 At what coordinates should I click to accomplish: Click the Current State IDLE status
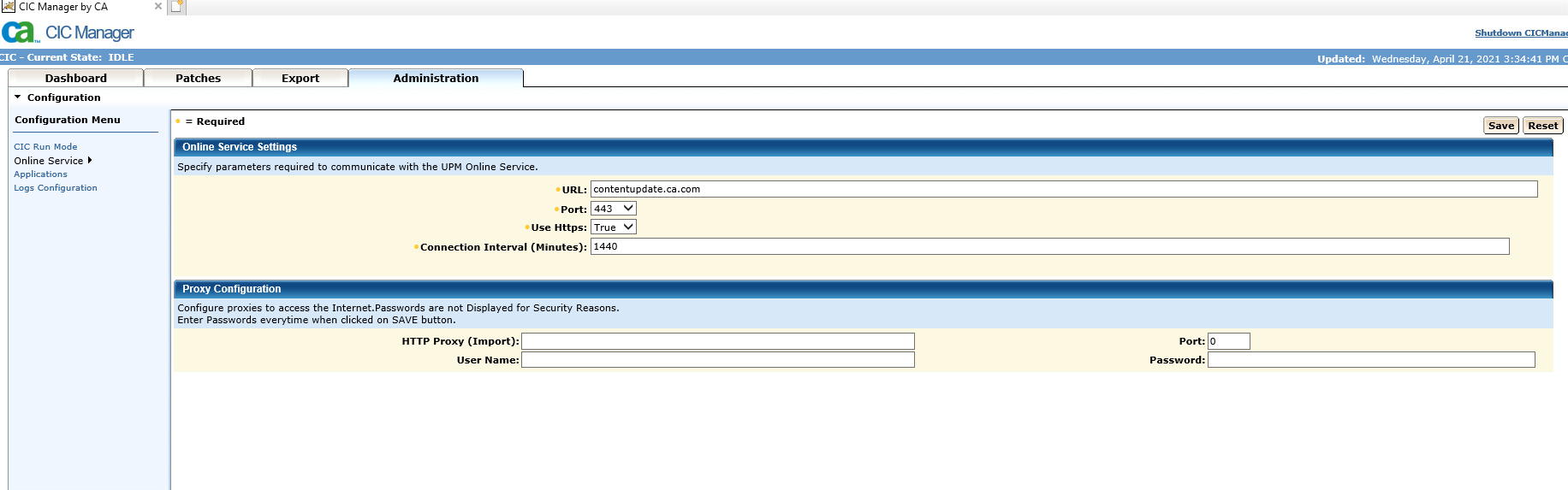pos(68,57)
